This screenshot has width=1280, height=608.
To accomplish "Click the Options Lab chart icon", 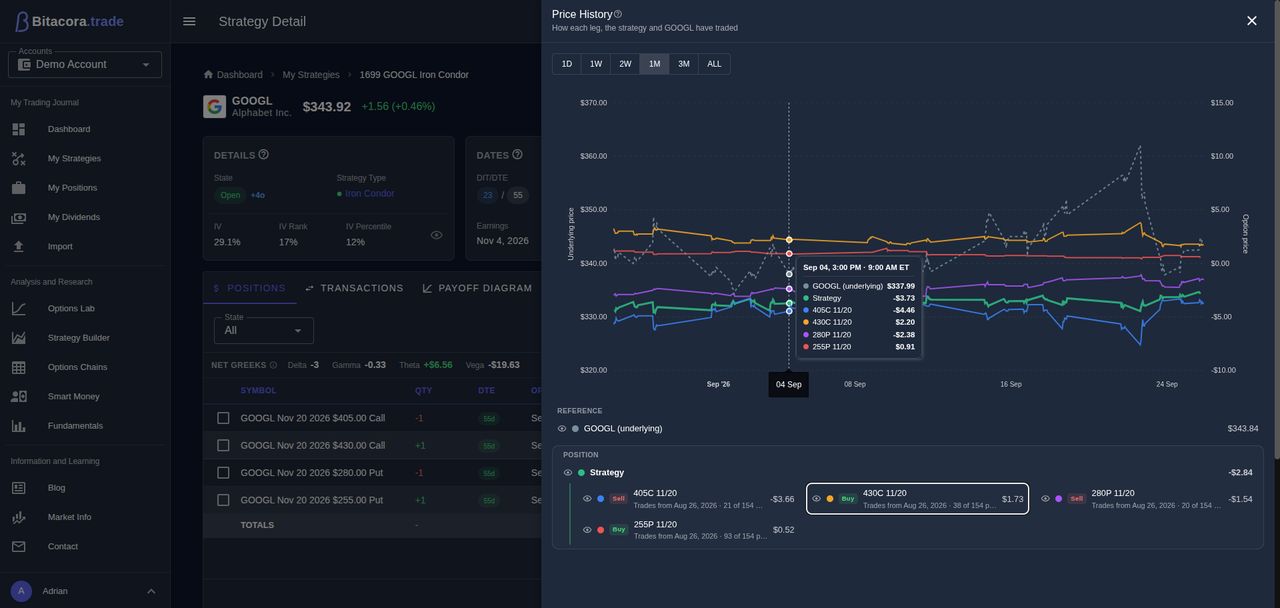I will click(18, 308).
